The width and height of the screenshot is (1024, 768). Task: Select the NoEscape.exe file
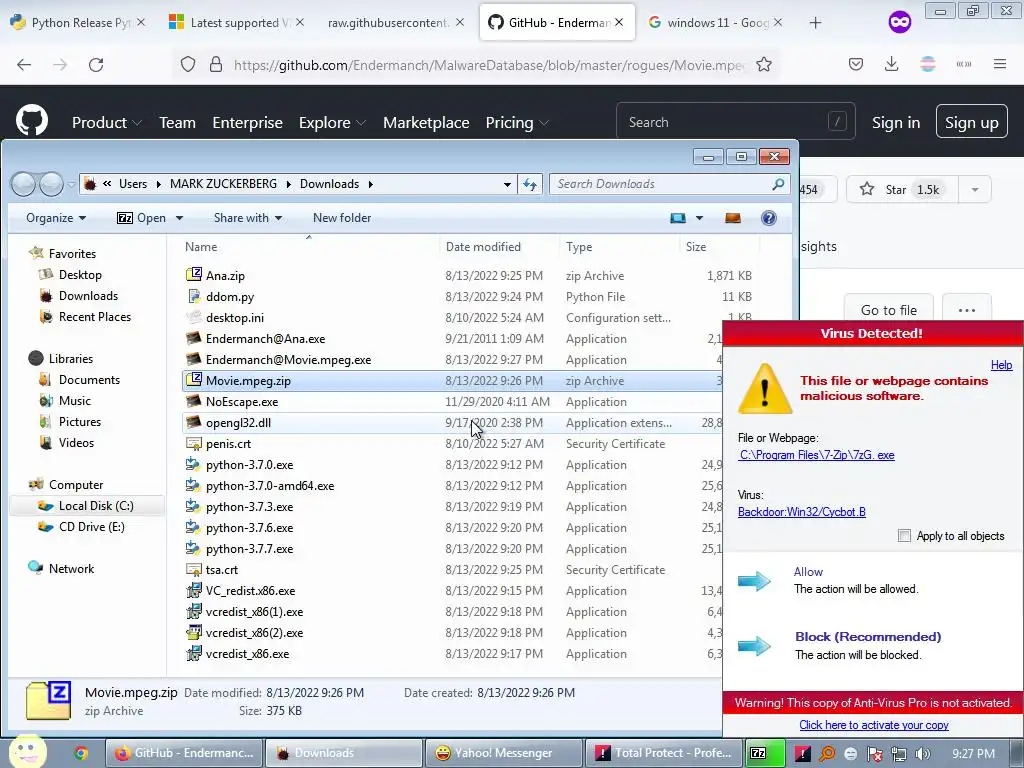(242, 402)
